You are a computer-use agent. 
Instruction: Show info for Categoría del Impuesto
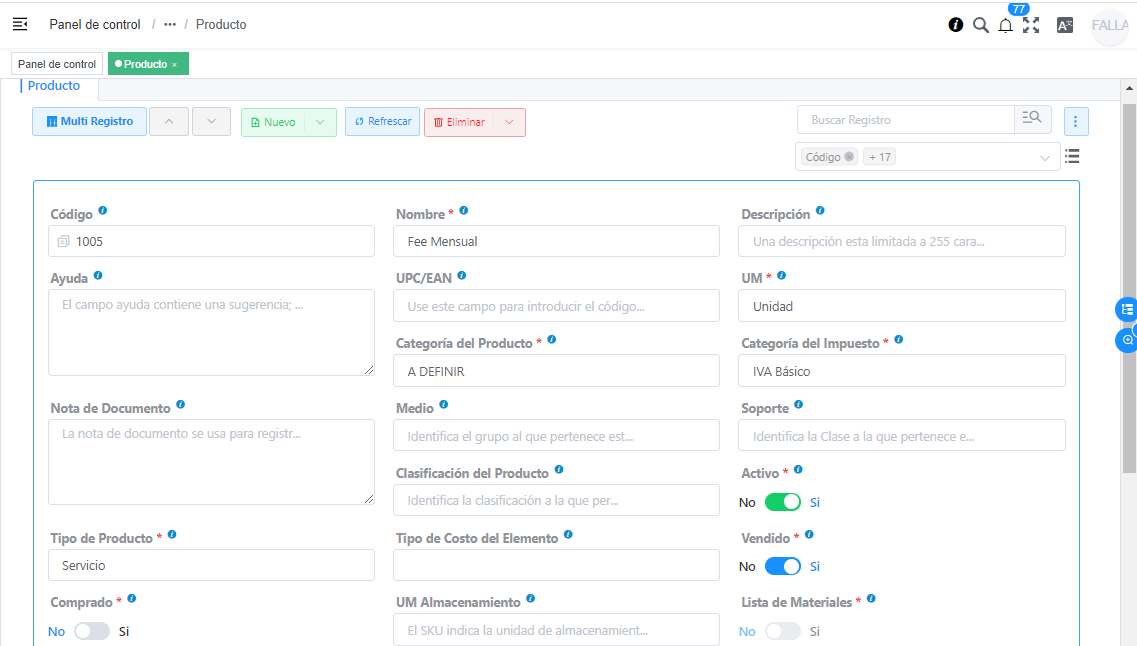899,339
